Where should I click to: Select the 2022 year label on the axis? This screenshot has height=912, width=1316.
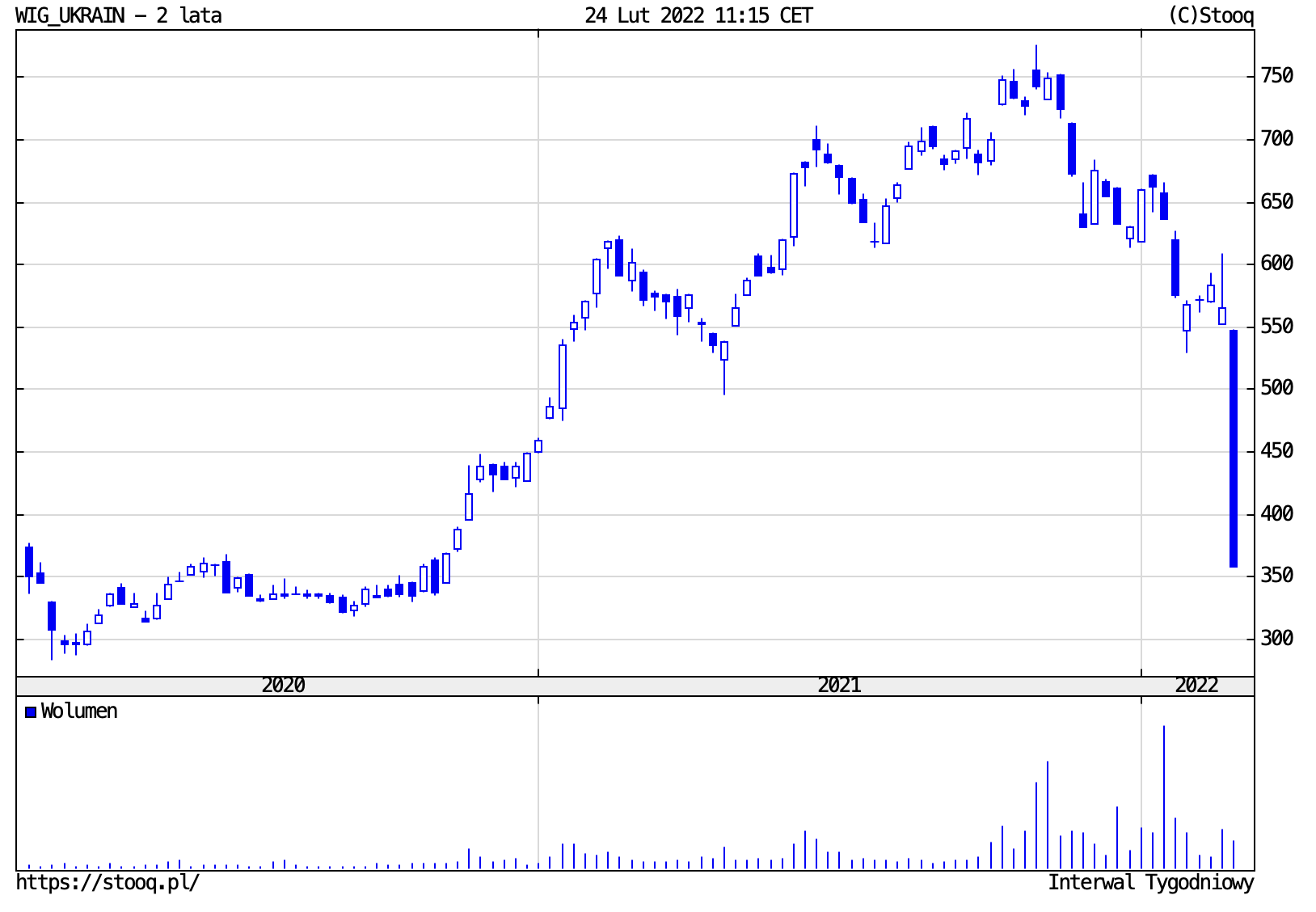tap(1196, 686)
